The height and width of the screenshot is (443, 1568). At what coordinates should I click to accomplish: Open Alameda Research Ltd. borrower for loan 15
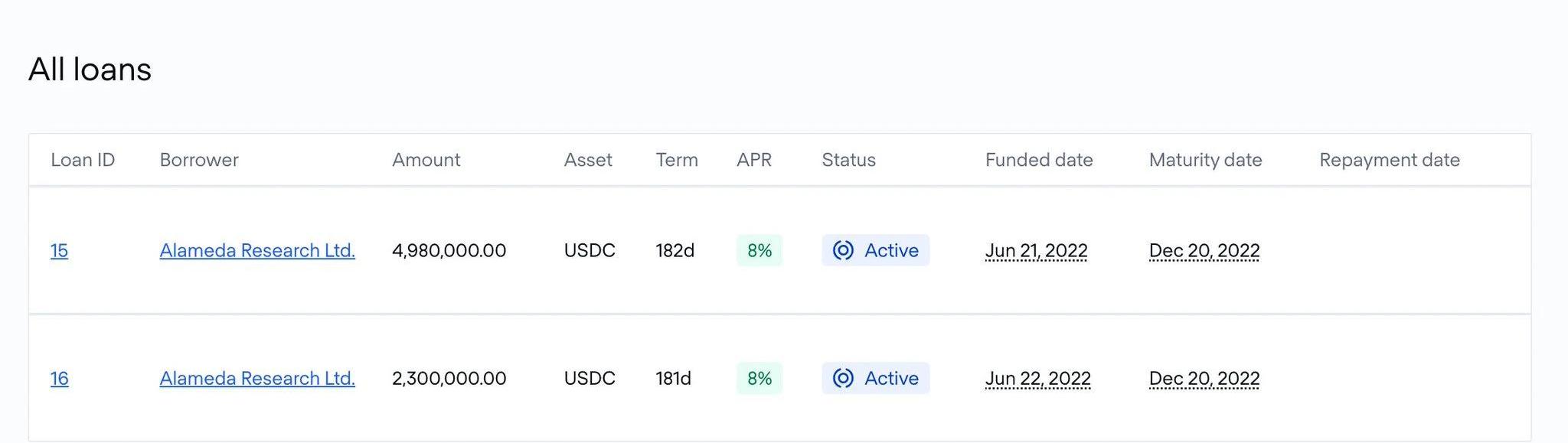(257, 251)
